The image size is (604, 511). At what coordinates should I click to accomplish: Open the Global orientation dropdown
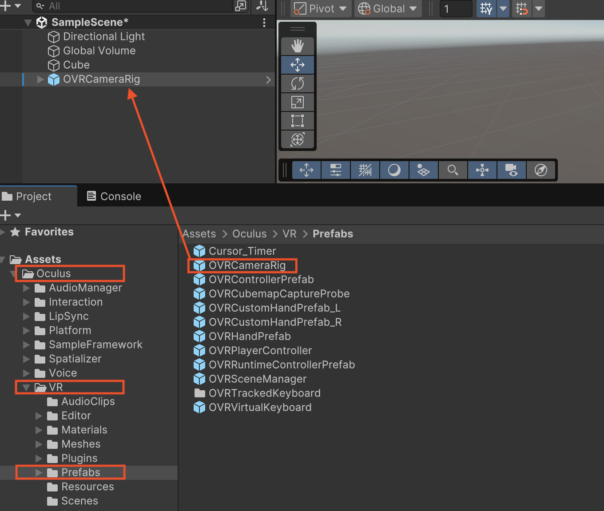(x=388, y=8)
